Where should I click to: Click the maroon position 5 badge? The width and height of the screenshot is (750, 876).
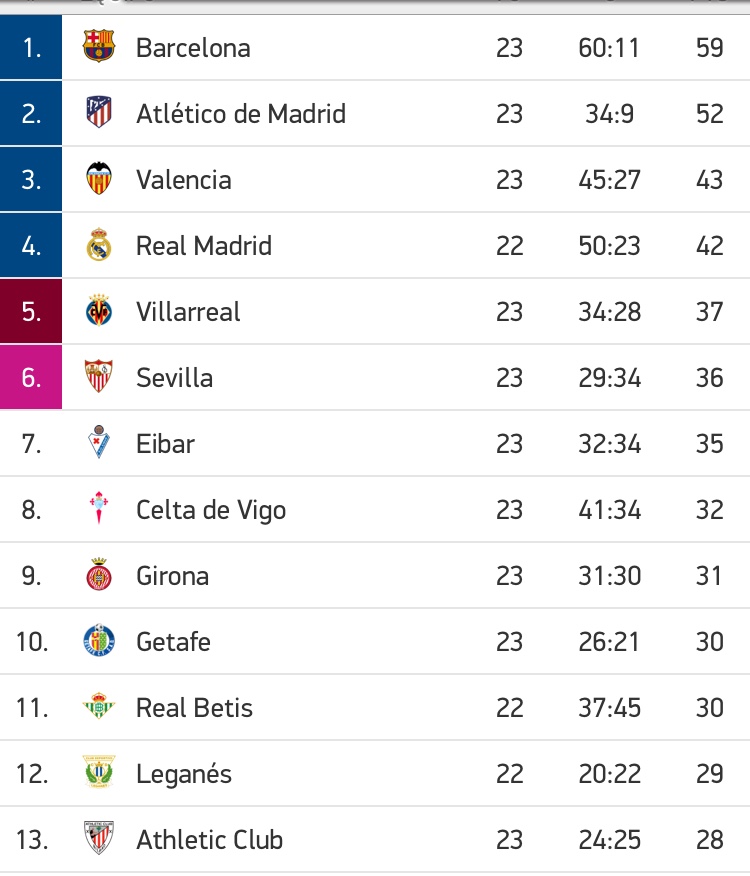[x=31, y=311]
